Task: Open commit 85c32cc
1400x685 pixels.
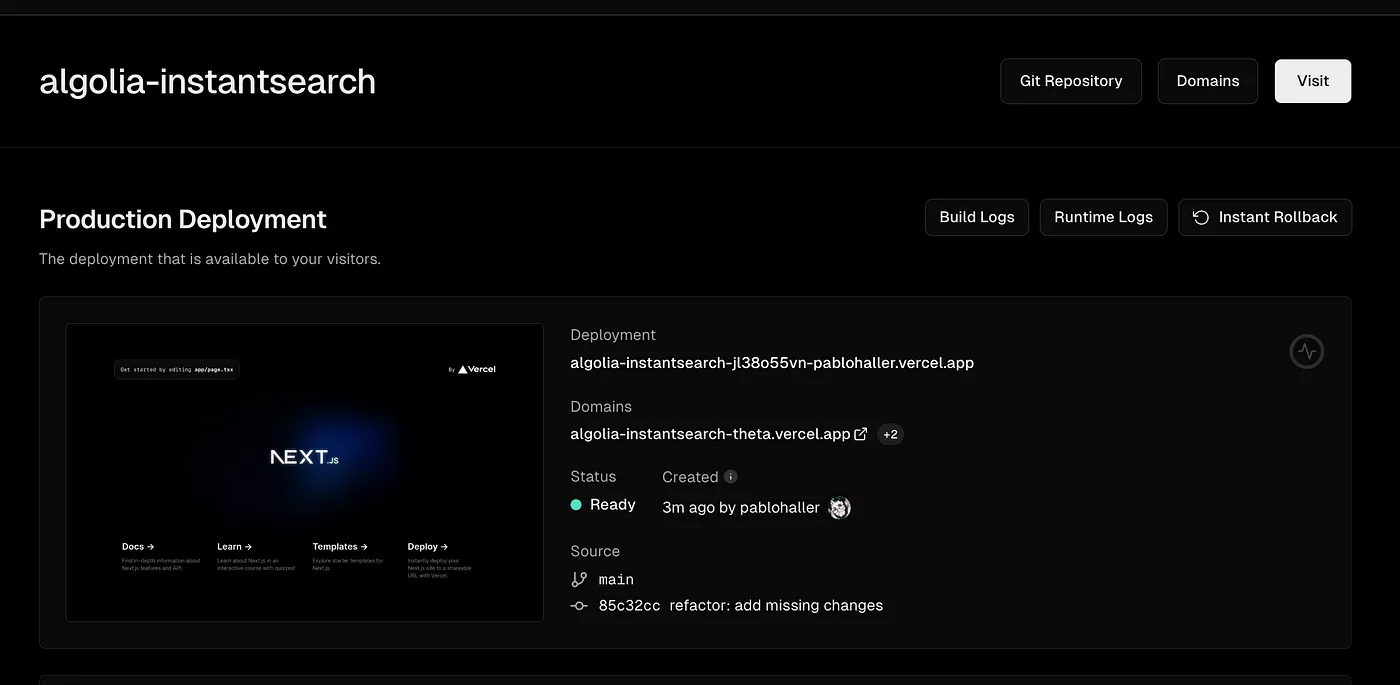Action: click(x=629, y=605)
